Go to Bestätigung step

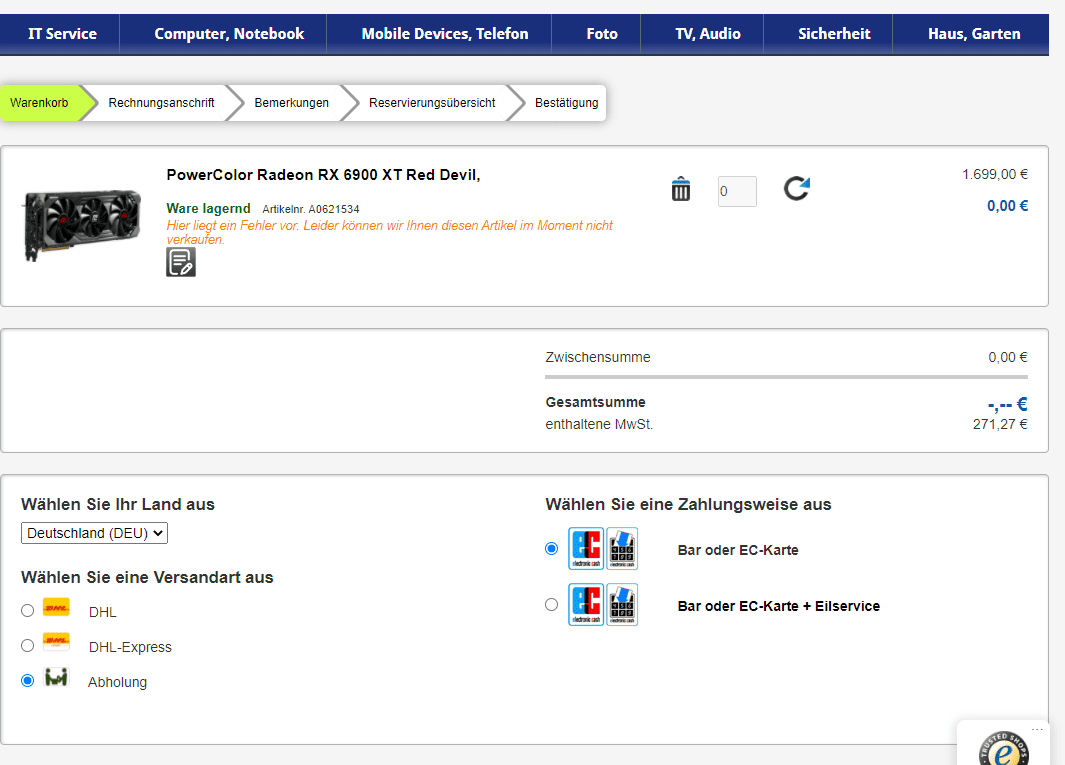point(566,103)
